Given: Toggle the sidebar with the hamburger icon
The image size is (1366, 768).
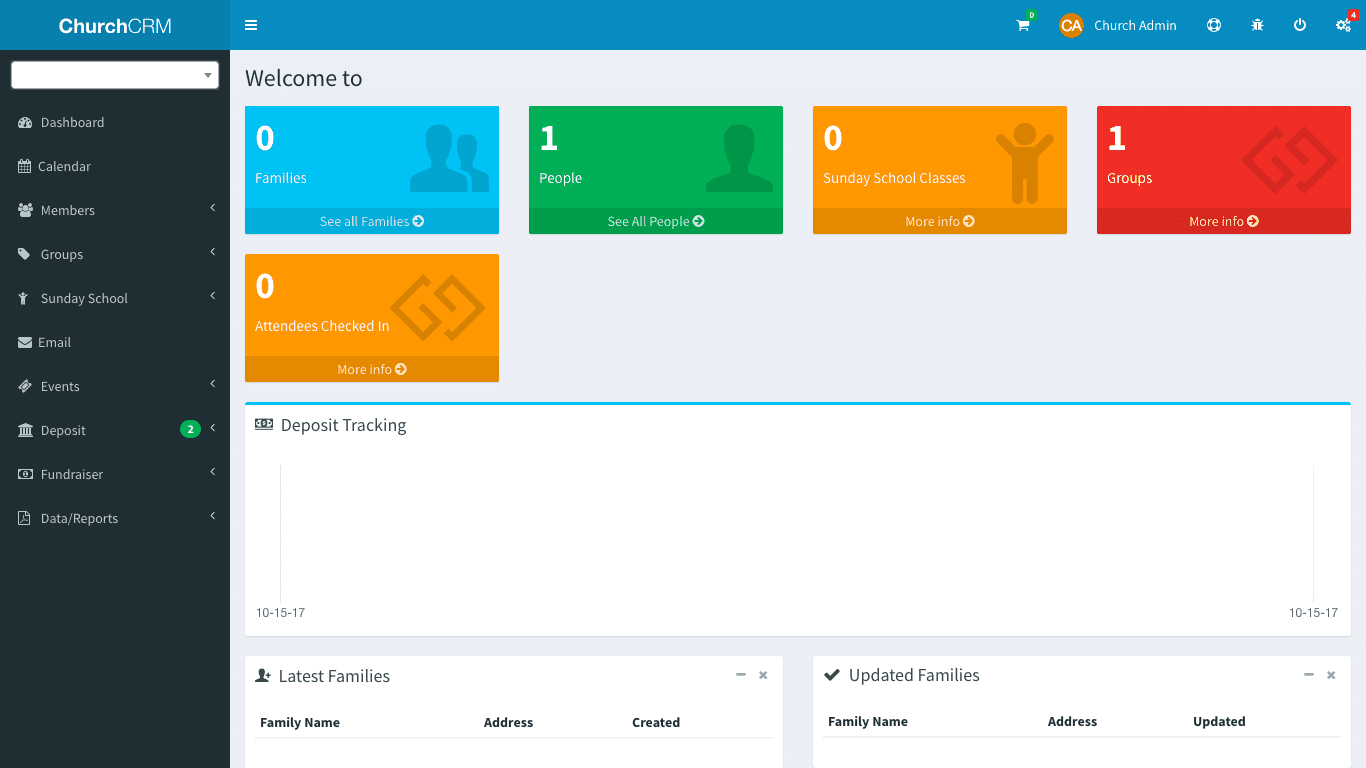Looking at the screenshot, I should point(251,25).
